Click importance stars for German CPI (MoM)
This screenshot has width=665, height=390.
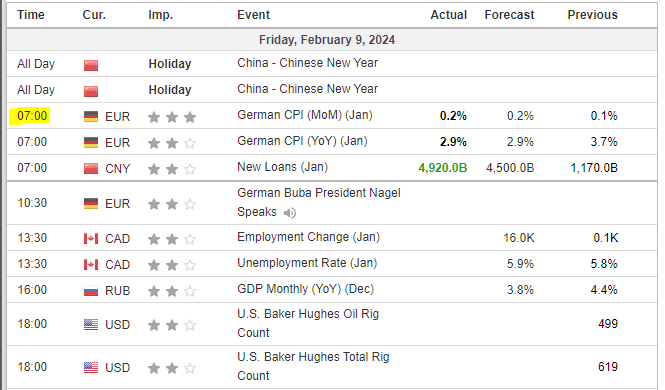pyautogui.click(x=172, y=117)
